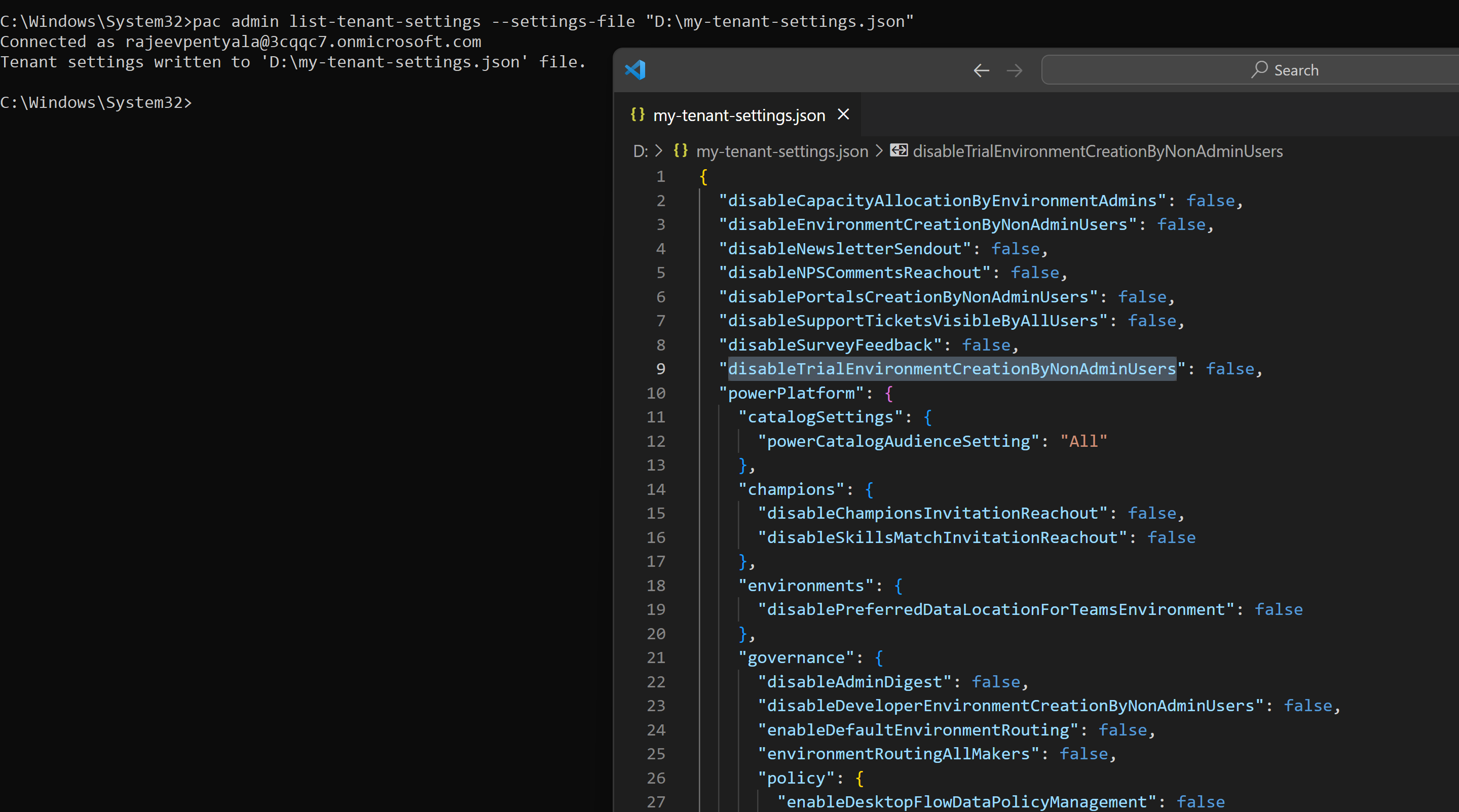Click the governance key text
The image size is (1459, 812).
(796, 658)
